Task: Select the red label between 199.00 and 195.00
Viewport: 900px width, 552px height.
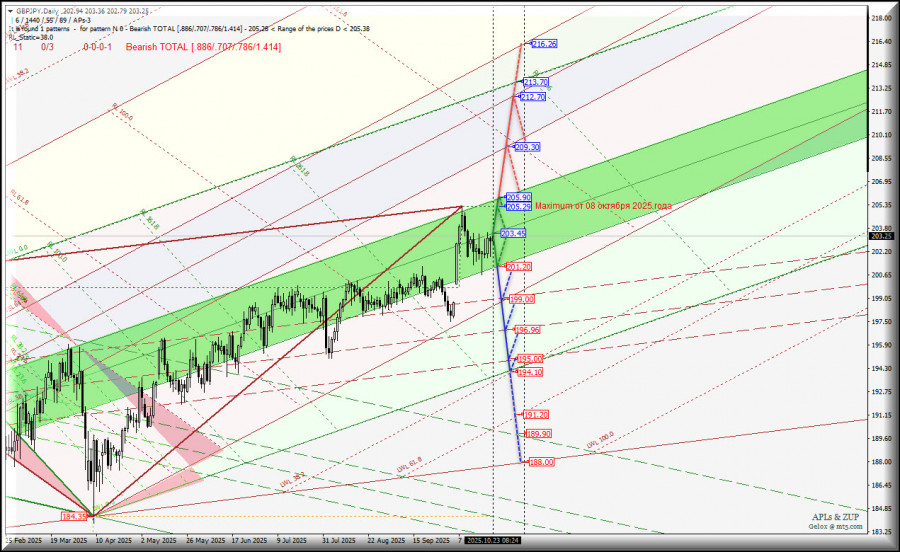Action: (x=527, y=330)
